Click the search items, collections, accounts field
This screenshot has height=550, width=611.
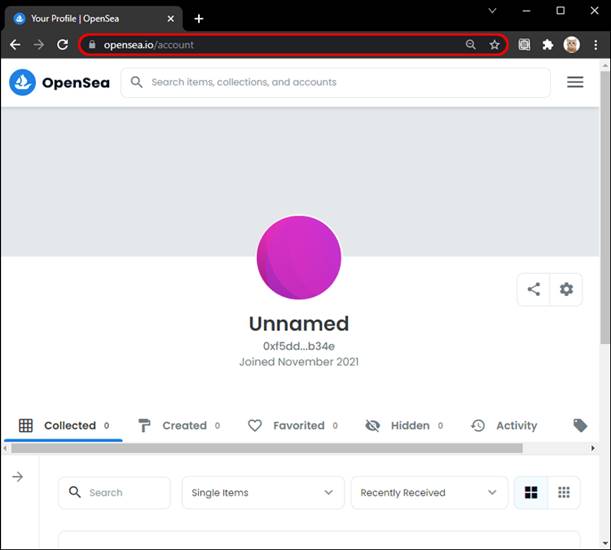[x=340, y=83]
